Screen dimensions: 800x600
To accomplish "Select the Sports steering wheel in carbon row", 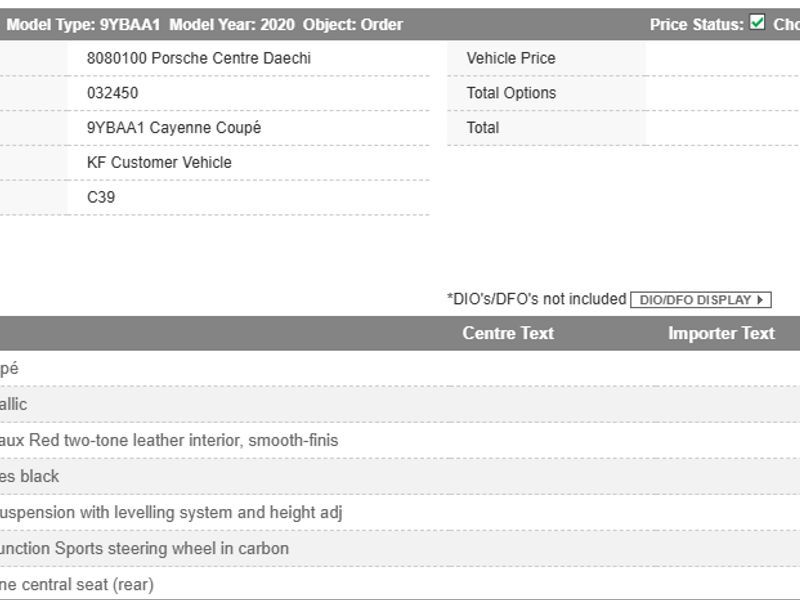I will coord(145,548).
